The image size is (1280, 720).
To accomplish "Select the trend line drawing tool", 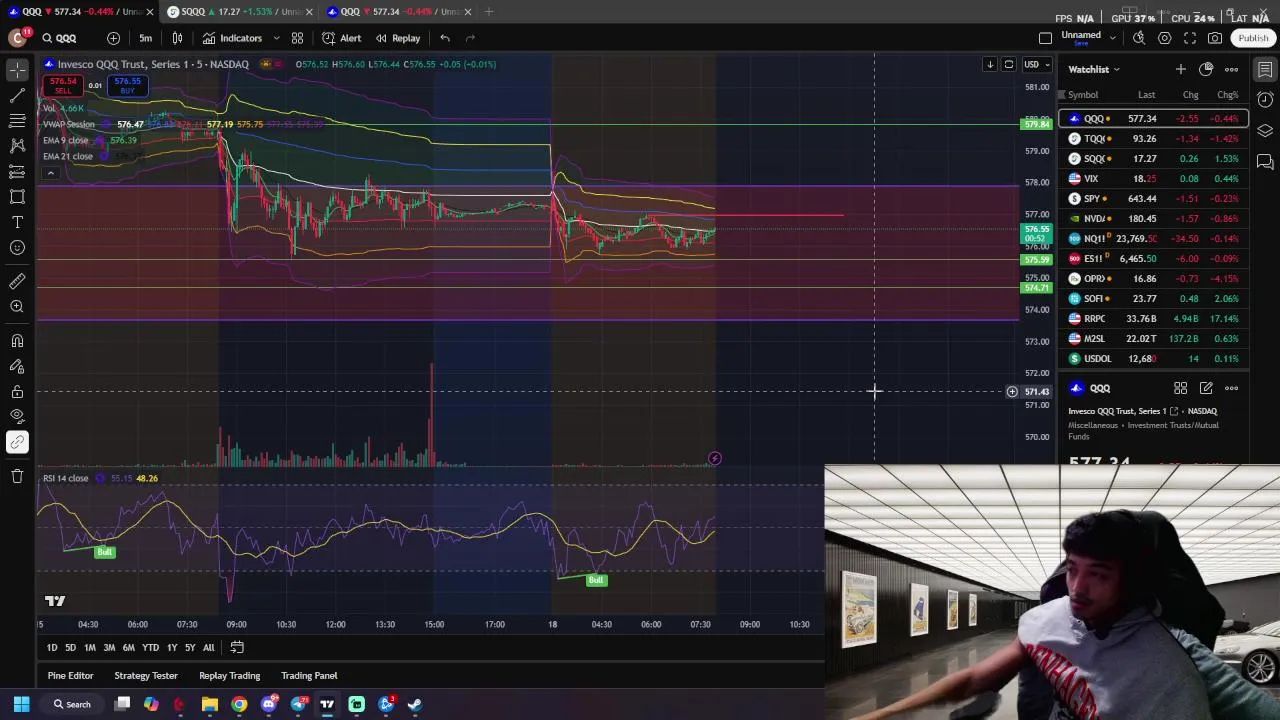I will (x=17, y=95).
